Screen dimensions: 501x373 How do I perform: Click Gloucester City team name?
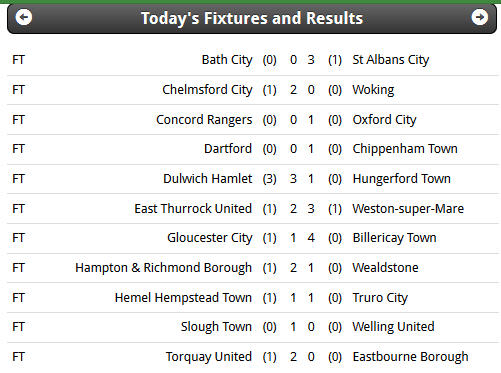(210, 238)
